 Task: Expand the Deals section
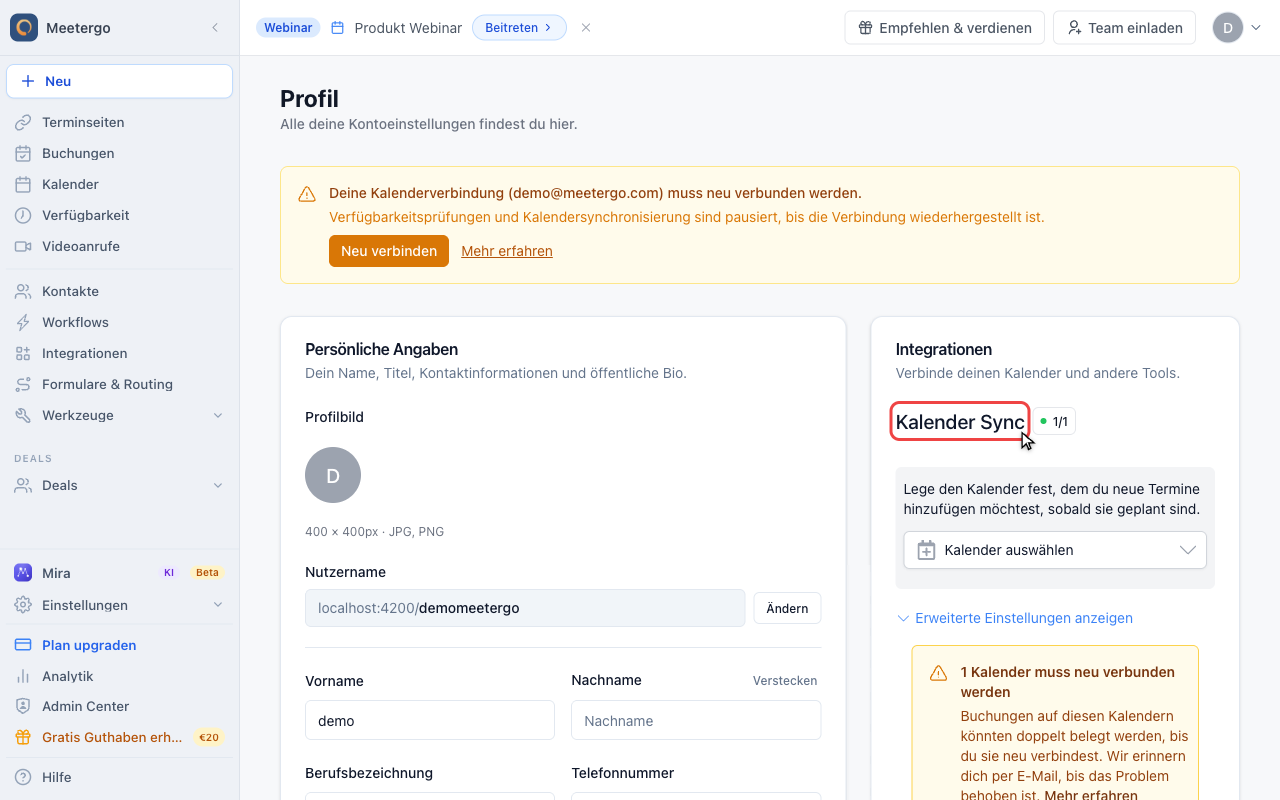(218, 485)
